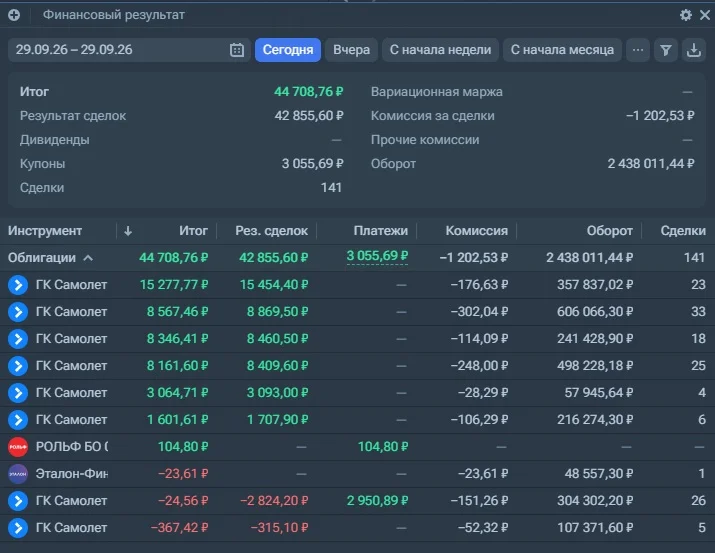Click the widget title Финансовый результат
The width and height of the screenshot is (715, 553).
click(114, 15)
